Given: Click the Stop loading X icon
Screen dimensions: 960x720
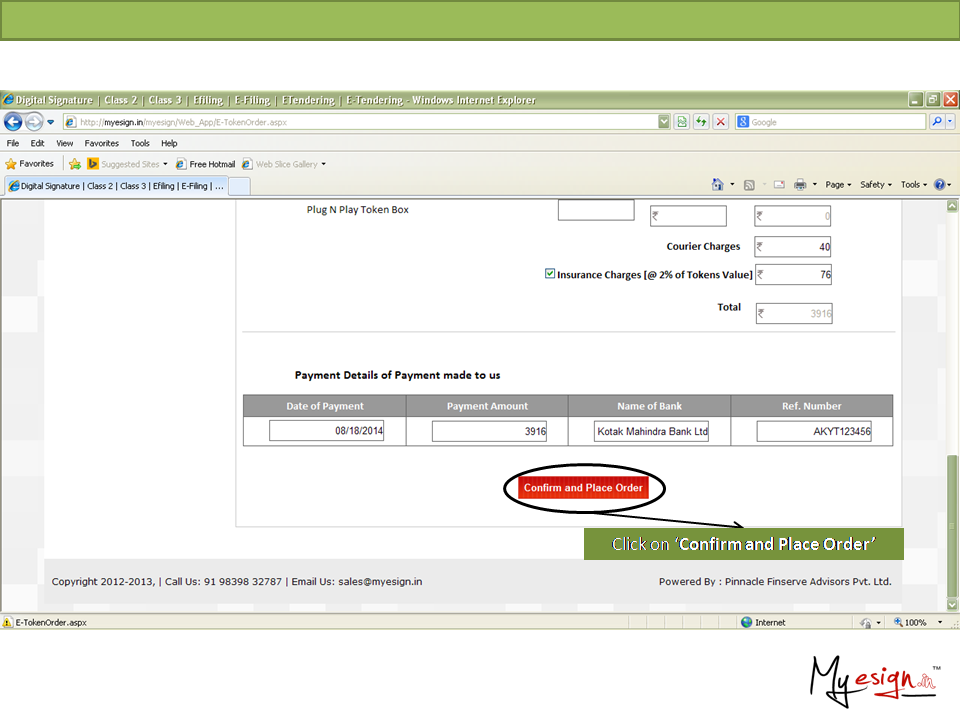Looking at the screenshot, I should (x=720, y=122).
